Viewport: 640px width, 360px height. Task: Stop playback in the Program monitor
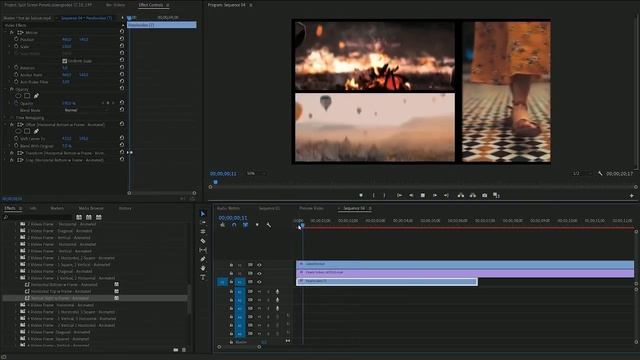click(x=423, y=196)
